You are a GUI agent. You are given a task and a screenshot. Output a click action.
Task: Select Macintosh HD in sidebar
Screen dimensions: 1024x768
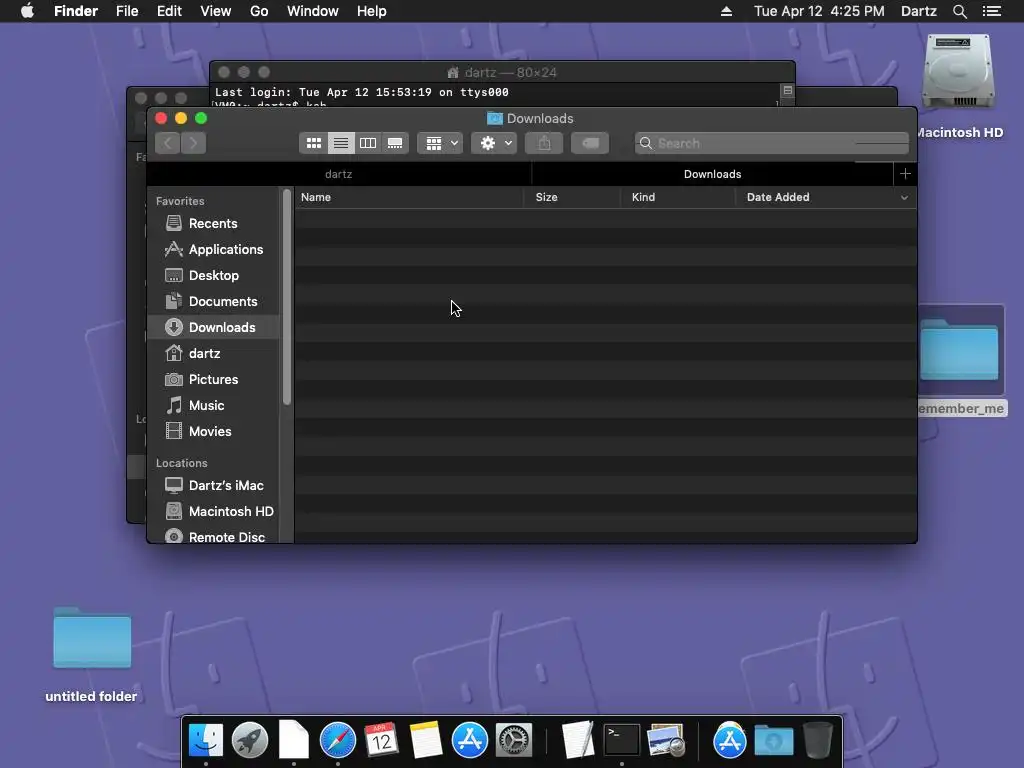pos(213,511)
